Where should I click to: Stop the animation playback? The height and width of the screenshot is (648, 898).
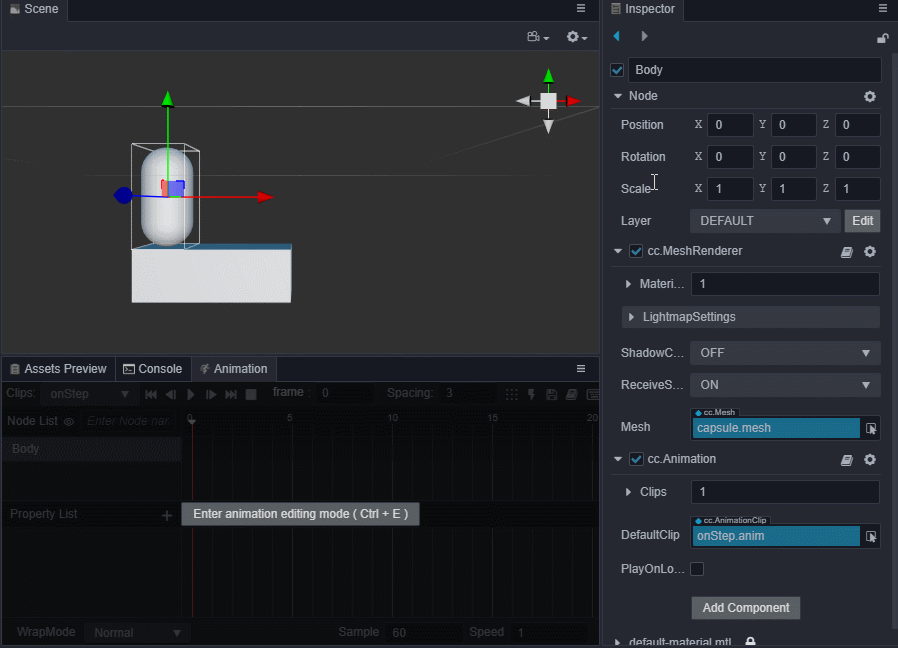[x=251, y=395]
